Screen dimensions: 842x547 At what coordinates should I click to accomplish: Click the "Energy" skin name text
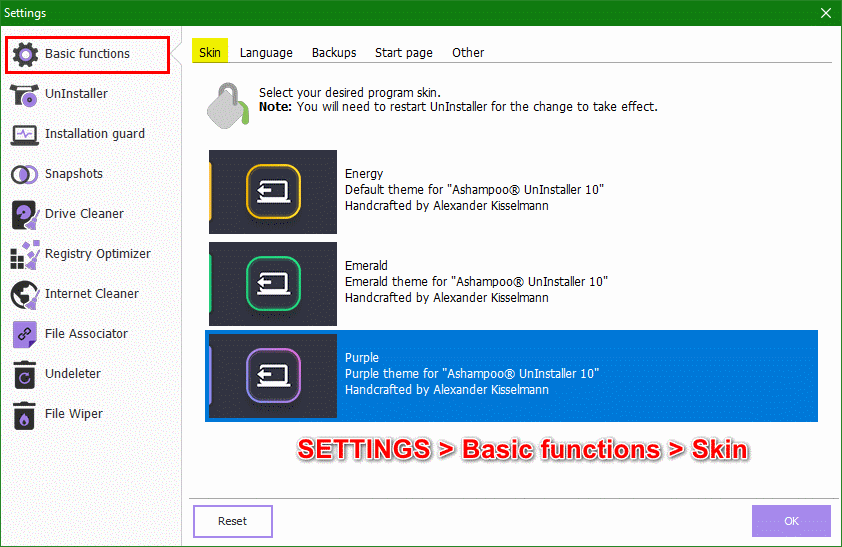[x=364, y=173]
